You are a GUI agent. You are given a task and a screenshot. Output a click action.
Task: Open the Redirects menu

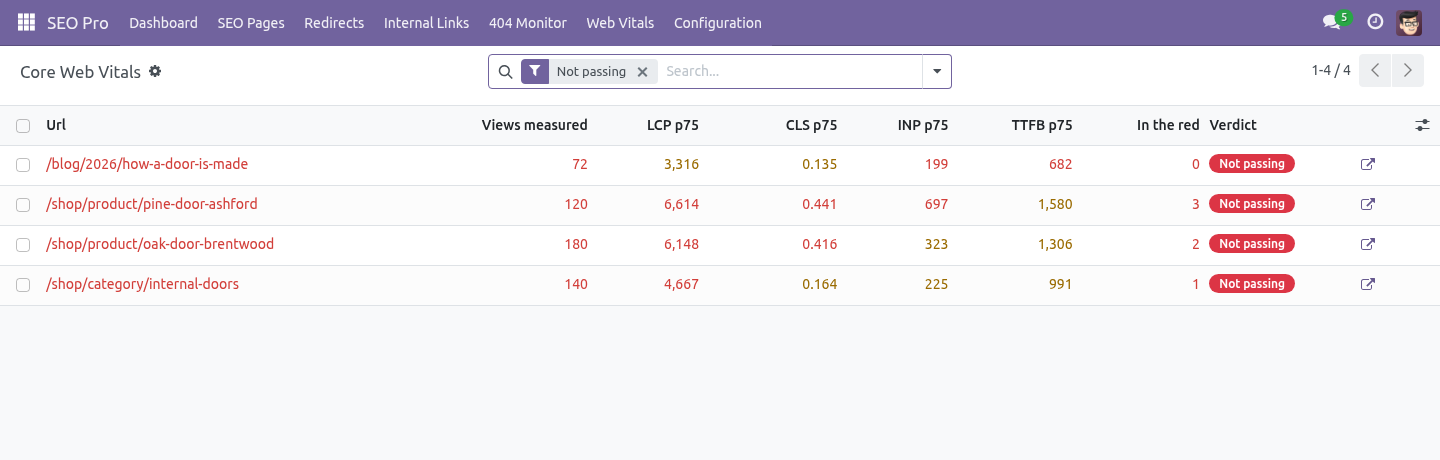coord(334,22)
